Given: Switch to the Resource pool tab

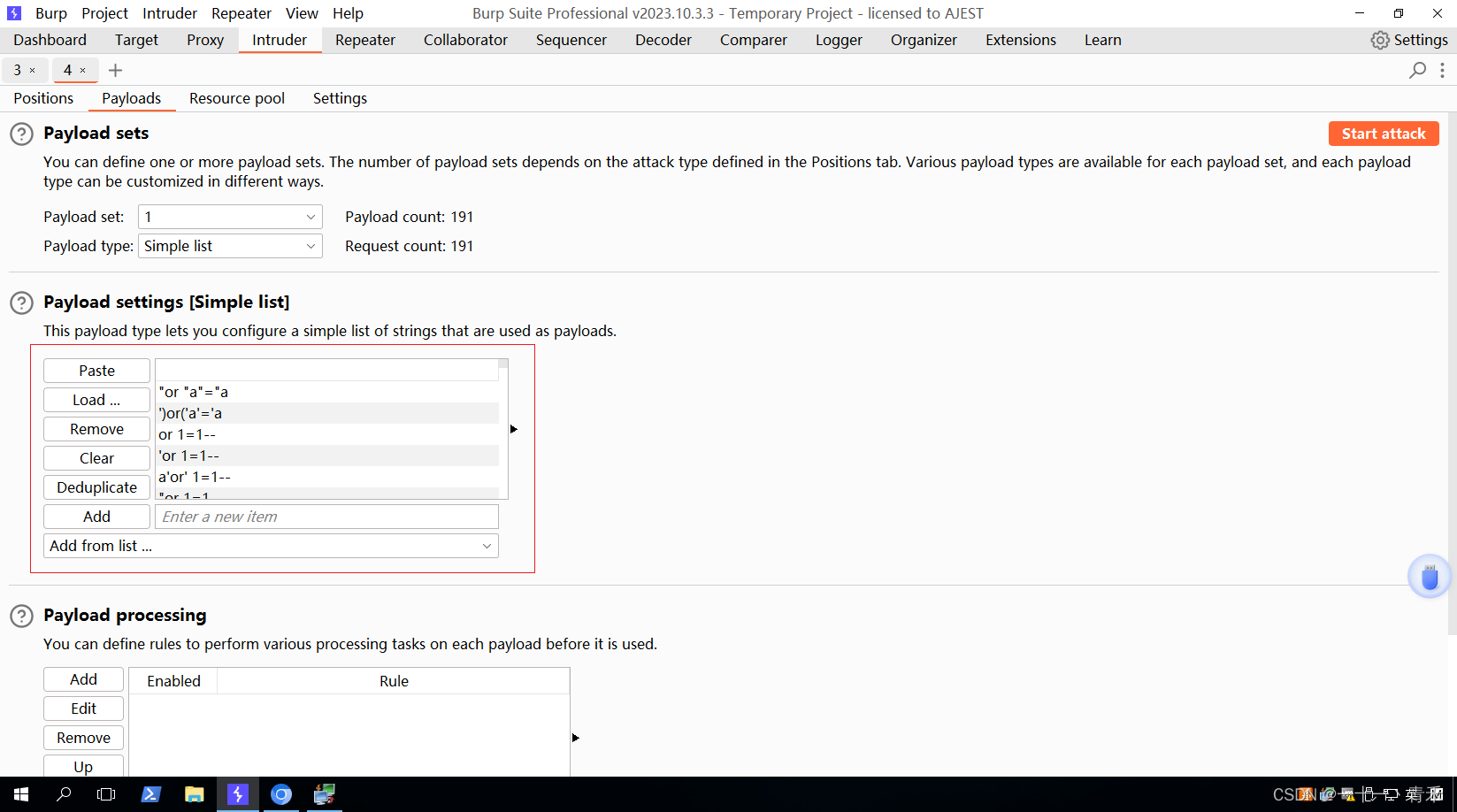Looking at the screenshot, I should pyautogui.click(x=237, y=98).
